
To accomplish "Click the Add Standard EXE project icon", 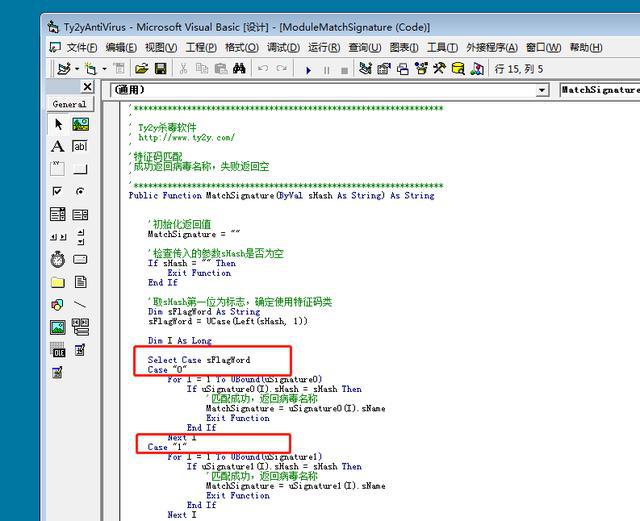I will (x=64, y=69).
